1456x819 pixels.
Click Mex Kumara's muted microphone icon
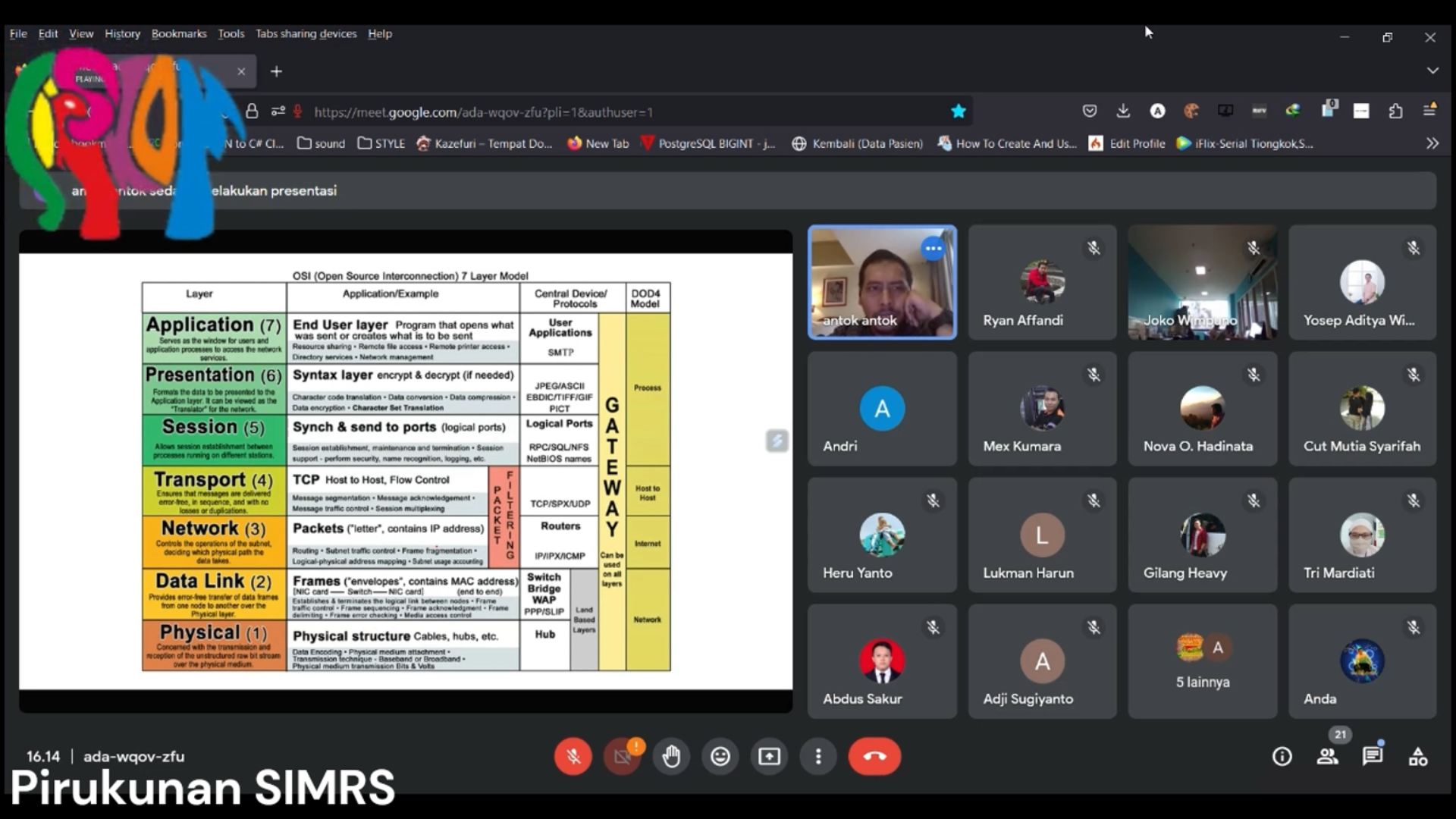pyautogui.click(x=1093, y=375)
